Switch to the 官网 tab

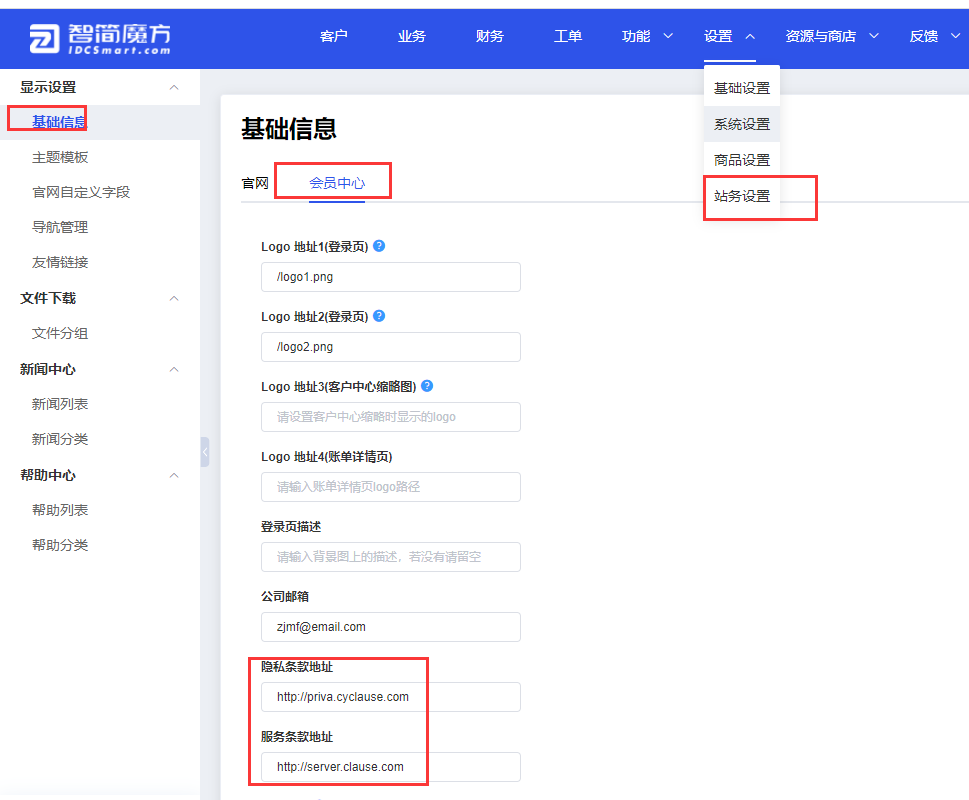coord(255,183)
